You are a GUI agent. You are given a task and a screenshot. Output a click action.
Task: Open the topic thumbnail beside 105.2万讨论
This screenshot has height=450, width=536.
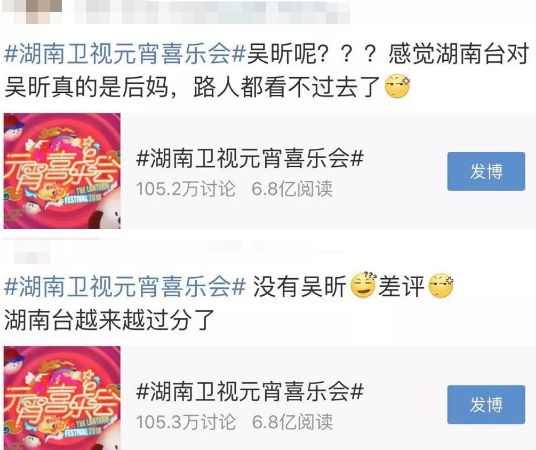coord(62,171)
